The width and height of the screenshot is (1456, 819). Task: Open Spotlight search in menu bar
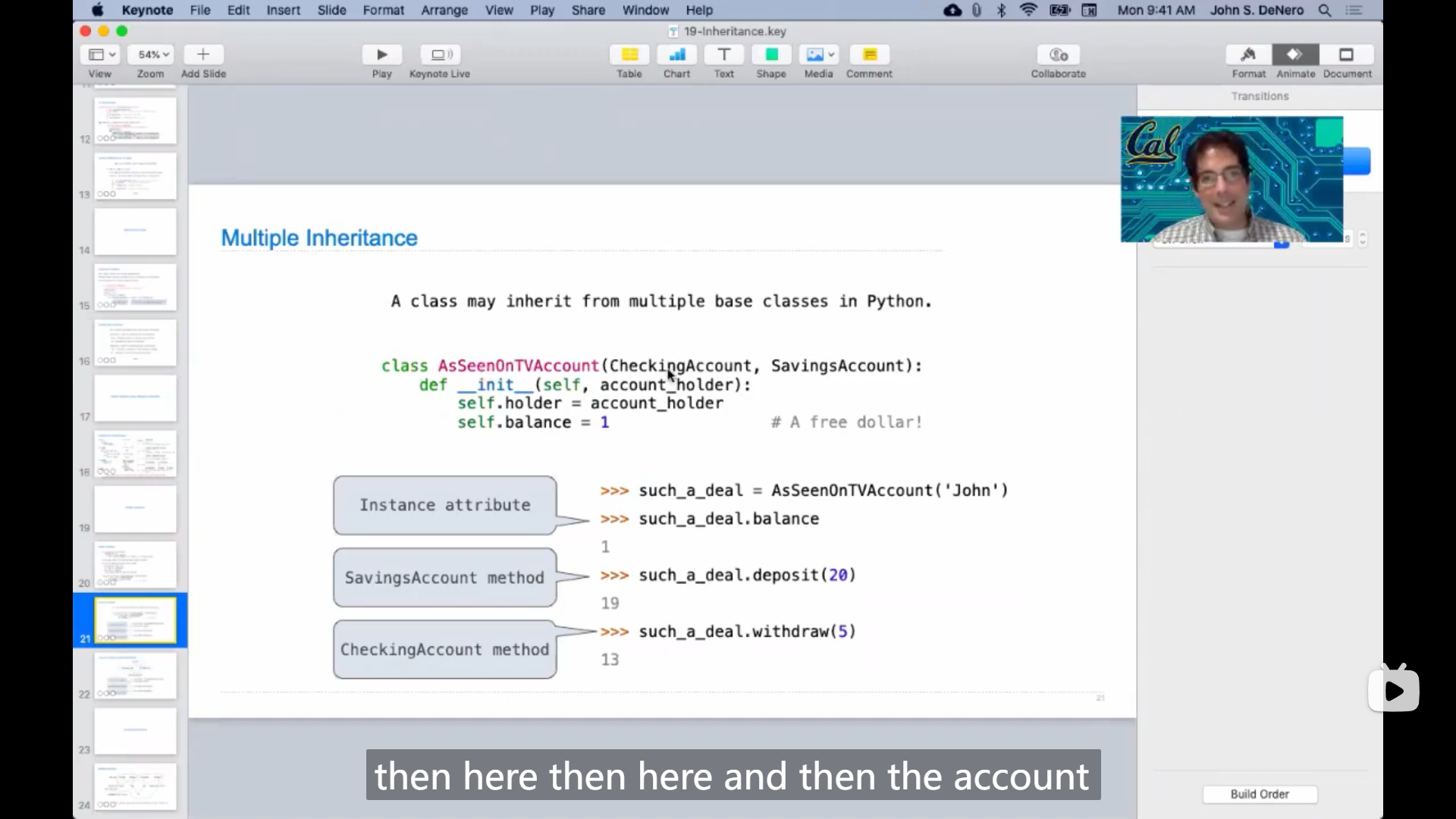click(1325, 10)
